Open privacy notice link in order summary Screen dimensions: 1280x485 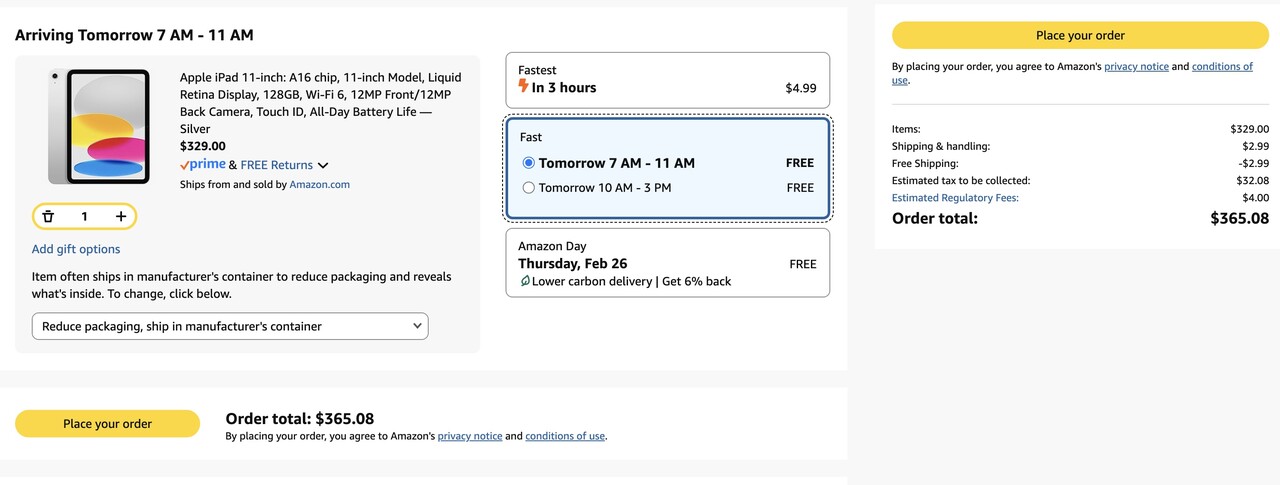click(1136, 67)
